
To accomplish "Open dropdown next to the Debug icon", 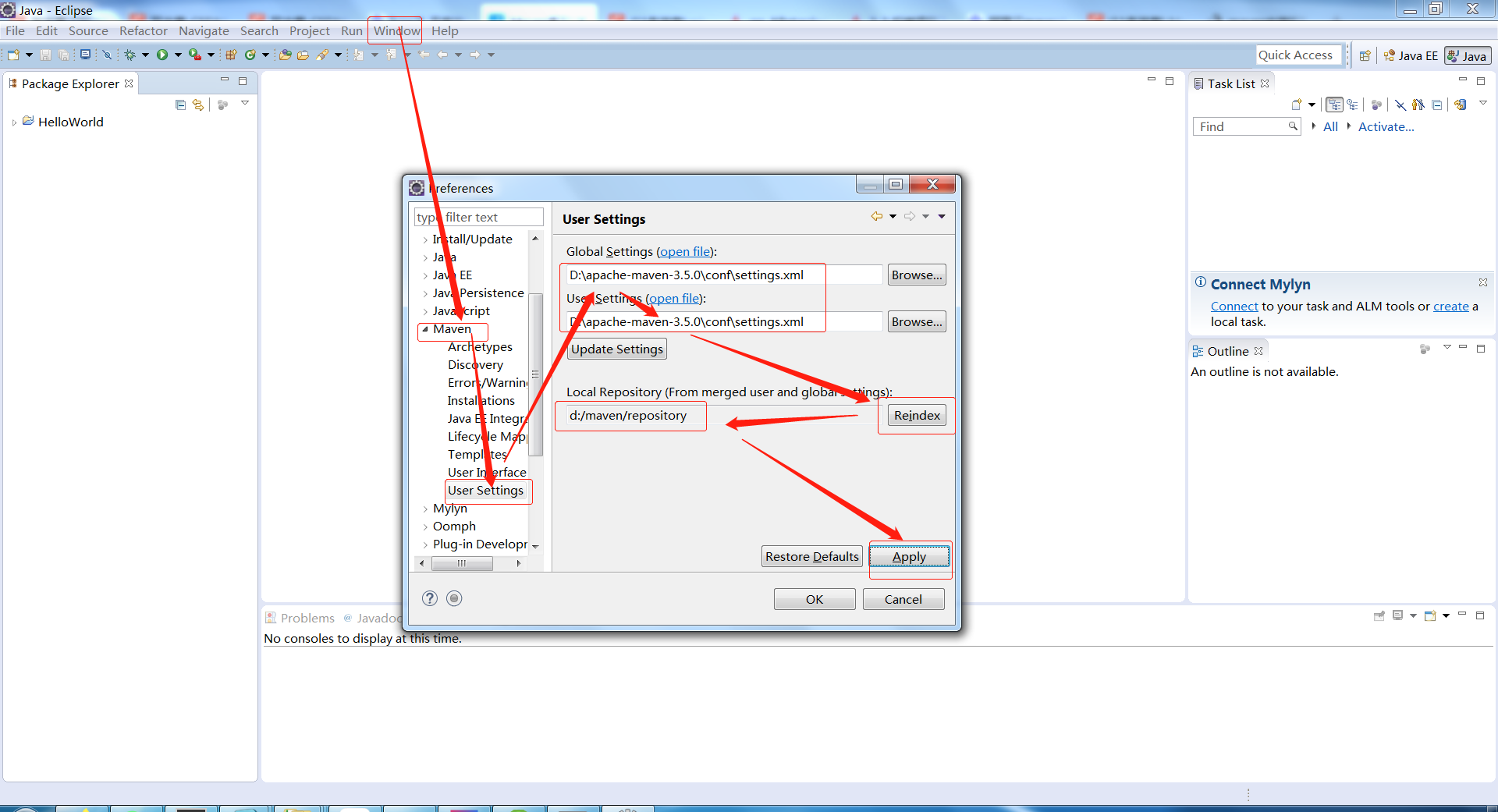I will point(145,55).
